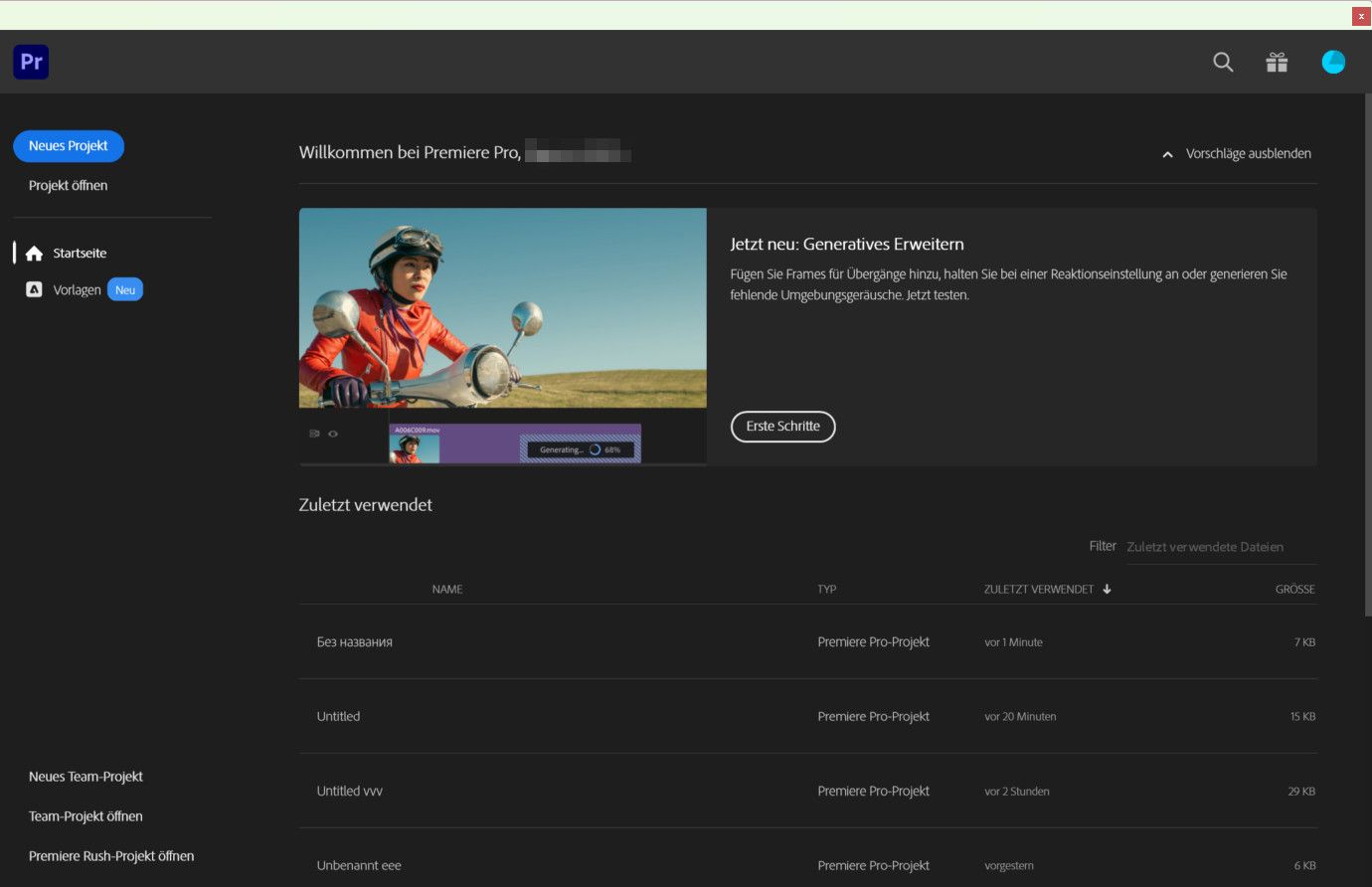Toggle the eye preview icon in the banner
The width and height of the screenshot is (1372, 887).
click(333, 434)
